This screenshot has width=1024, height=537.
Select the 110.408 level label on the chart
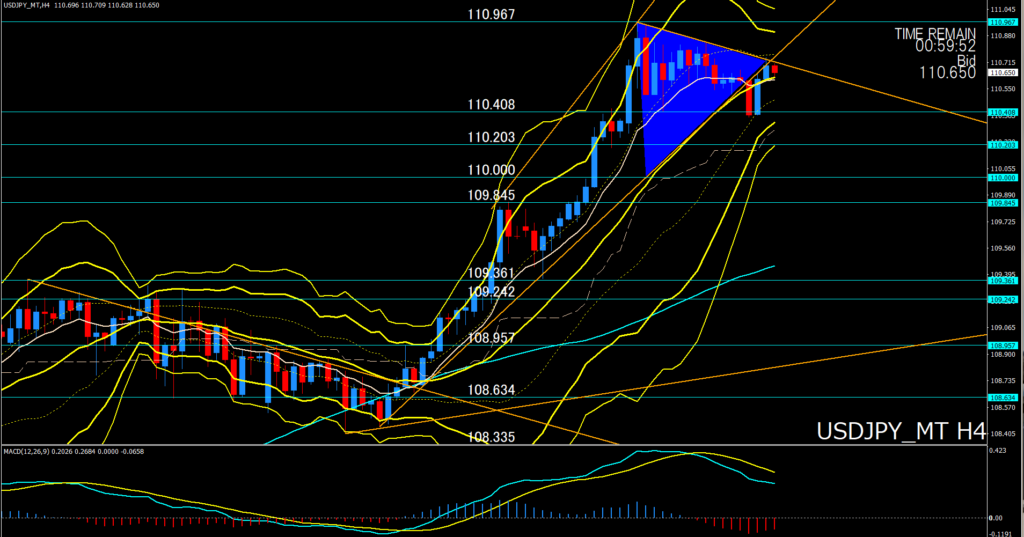tap(491, 105)
